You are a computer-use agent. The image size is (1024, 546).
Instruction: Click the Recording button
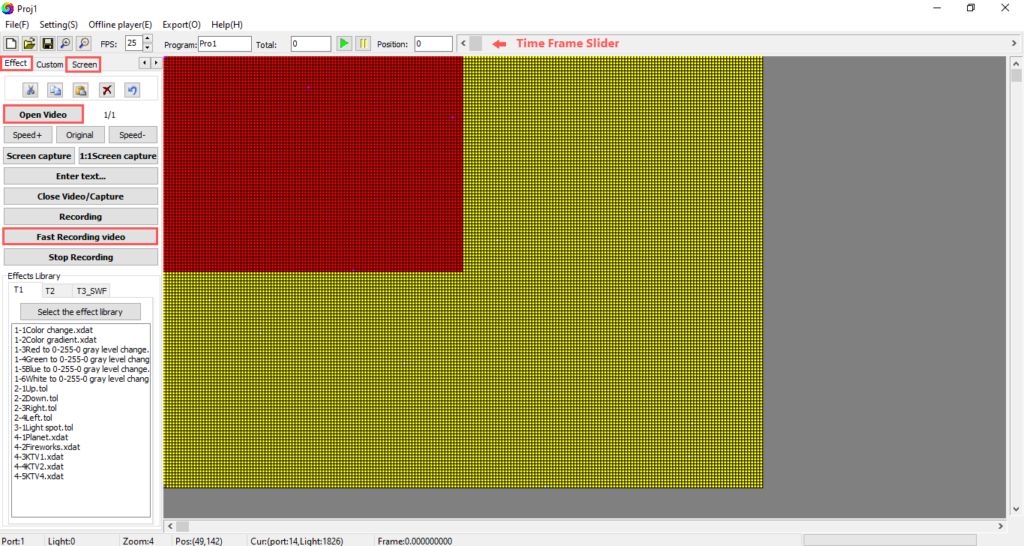[x=81, y=216]
